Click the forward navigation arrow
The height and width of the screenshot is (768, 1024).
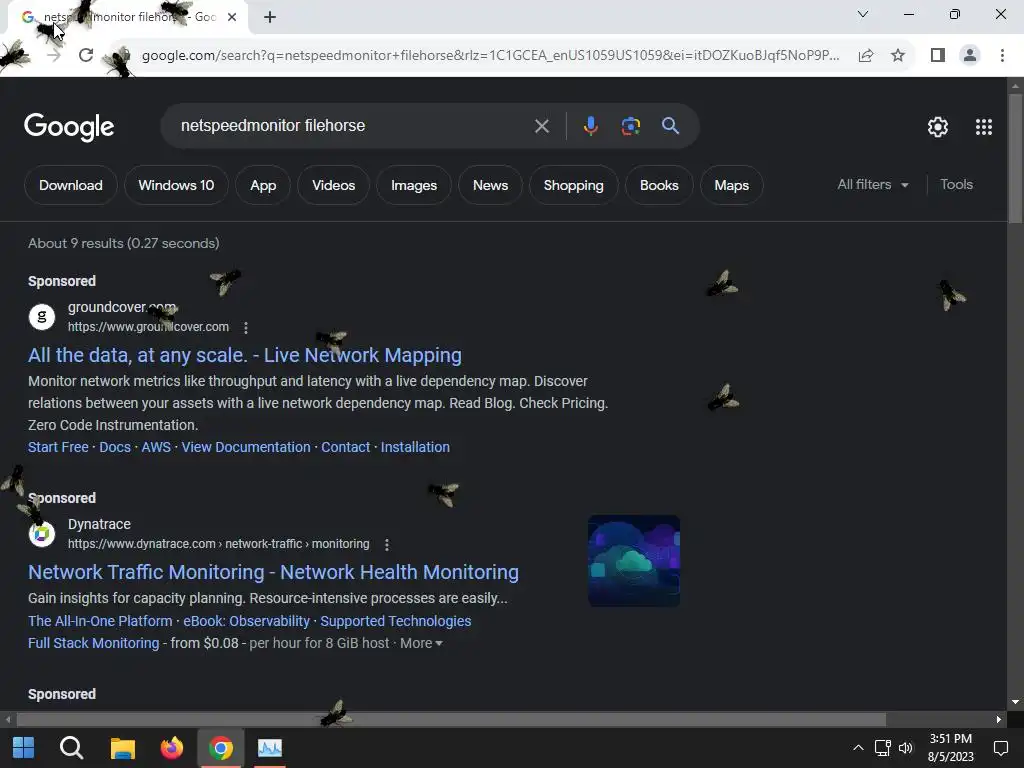click(54, 56)
